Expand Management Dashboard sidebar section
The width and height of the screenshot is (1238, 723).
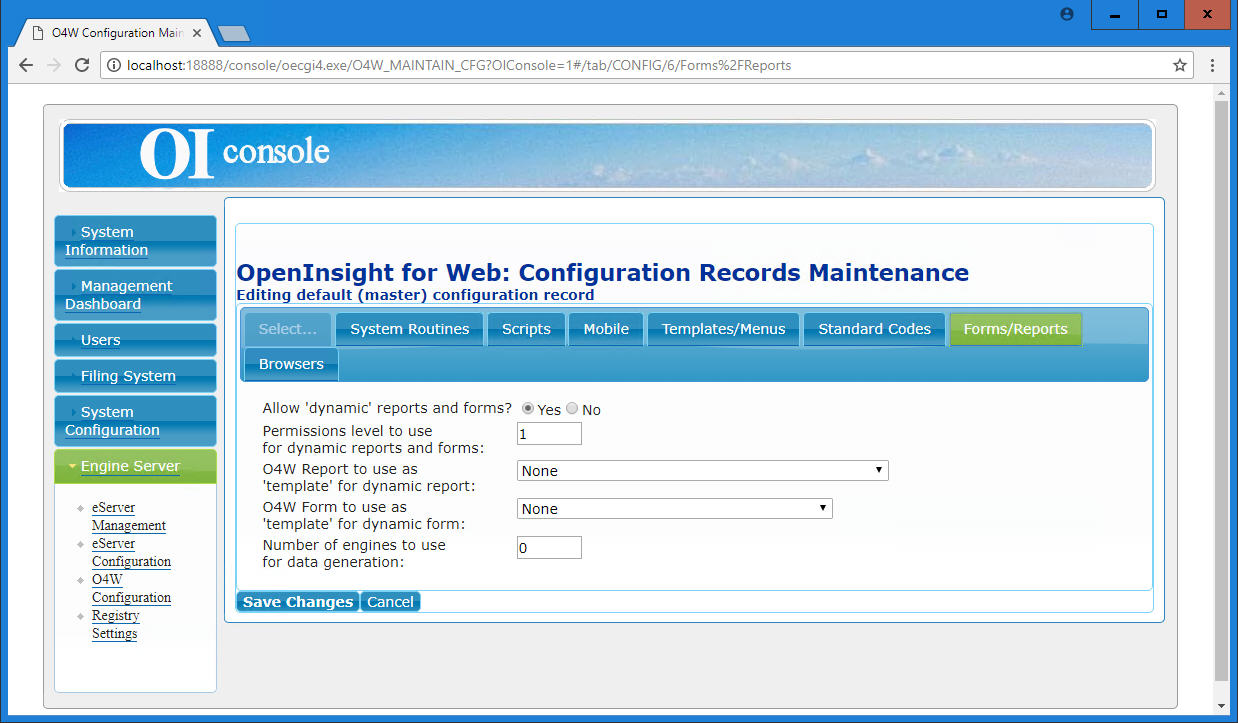[135, 295]
